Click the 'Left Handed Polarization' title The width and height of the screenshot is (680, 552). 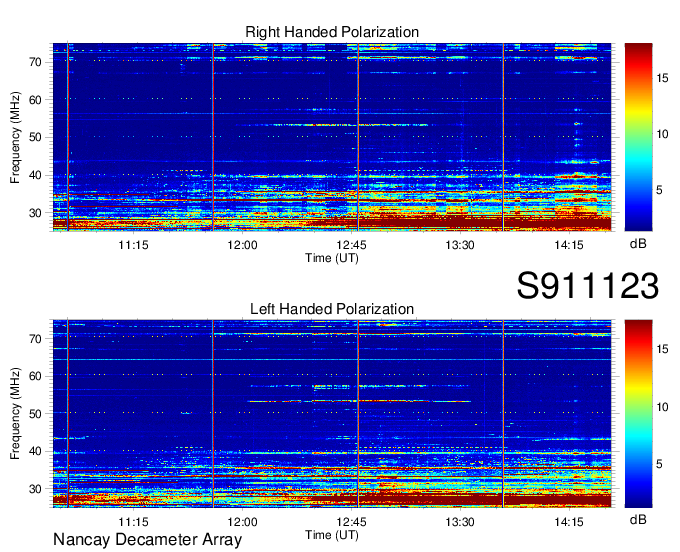332,309
